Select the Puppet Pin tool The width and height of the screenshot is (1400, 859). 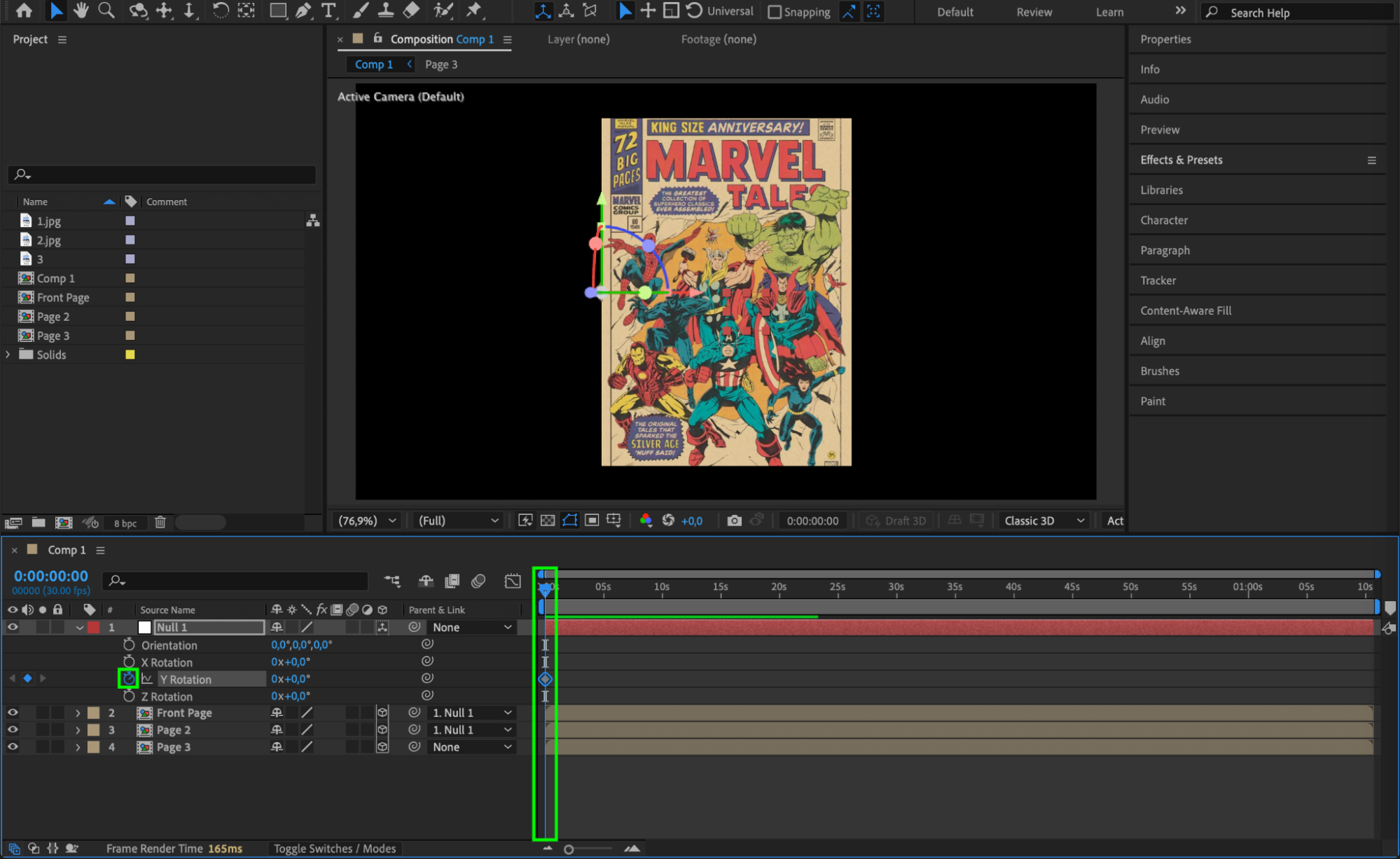click(474, 11)
